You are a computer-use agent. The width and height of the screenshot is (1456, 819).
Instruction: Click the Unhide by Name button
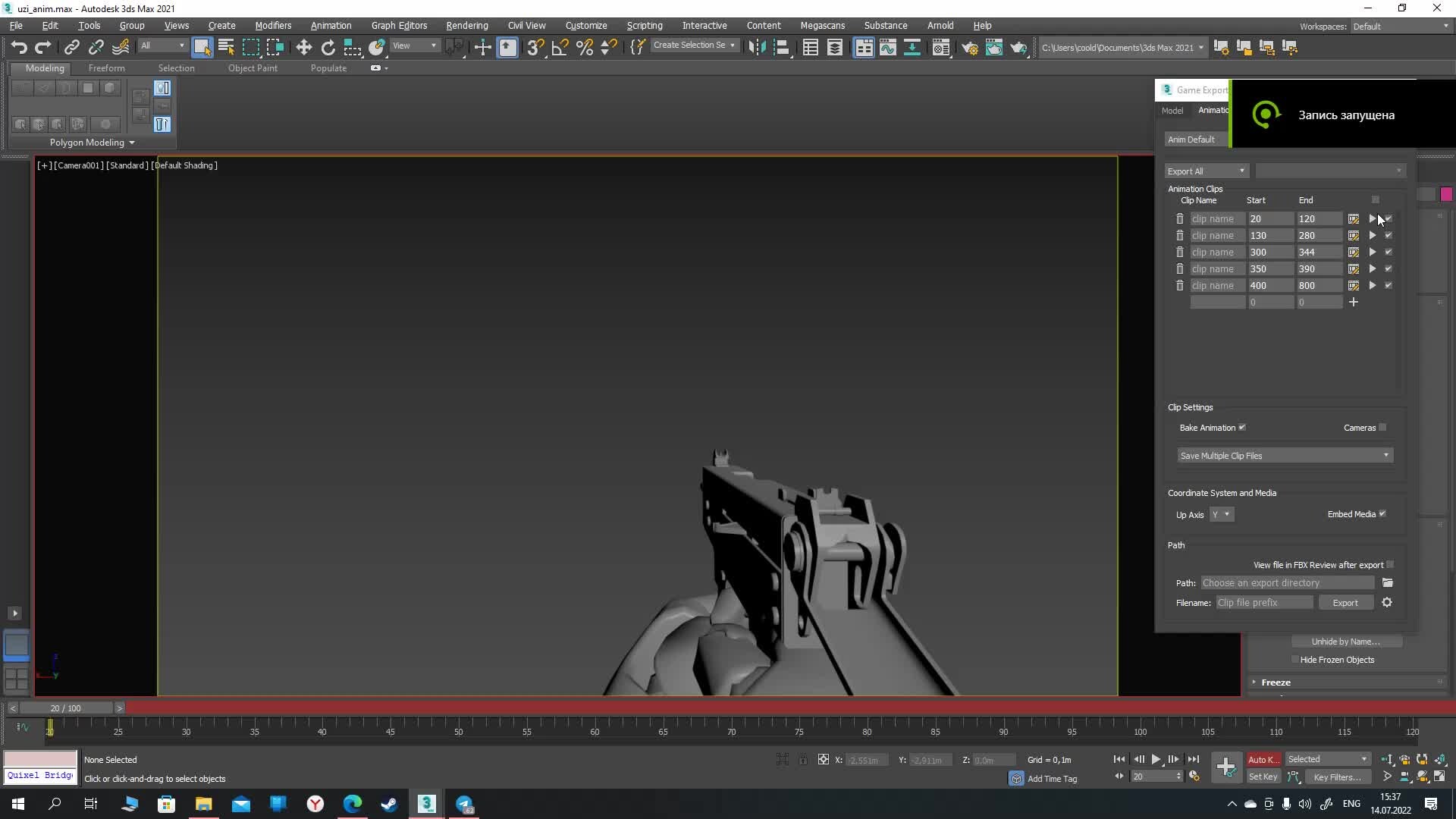click(x=1345, y=642)
